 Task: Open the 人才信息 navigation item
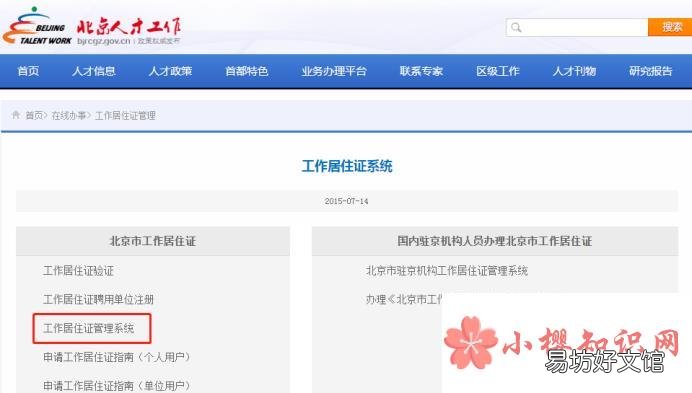pyautogui.click(x=94, y=71)
